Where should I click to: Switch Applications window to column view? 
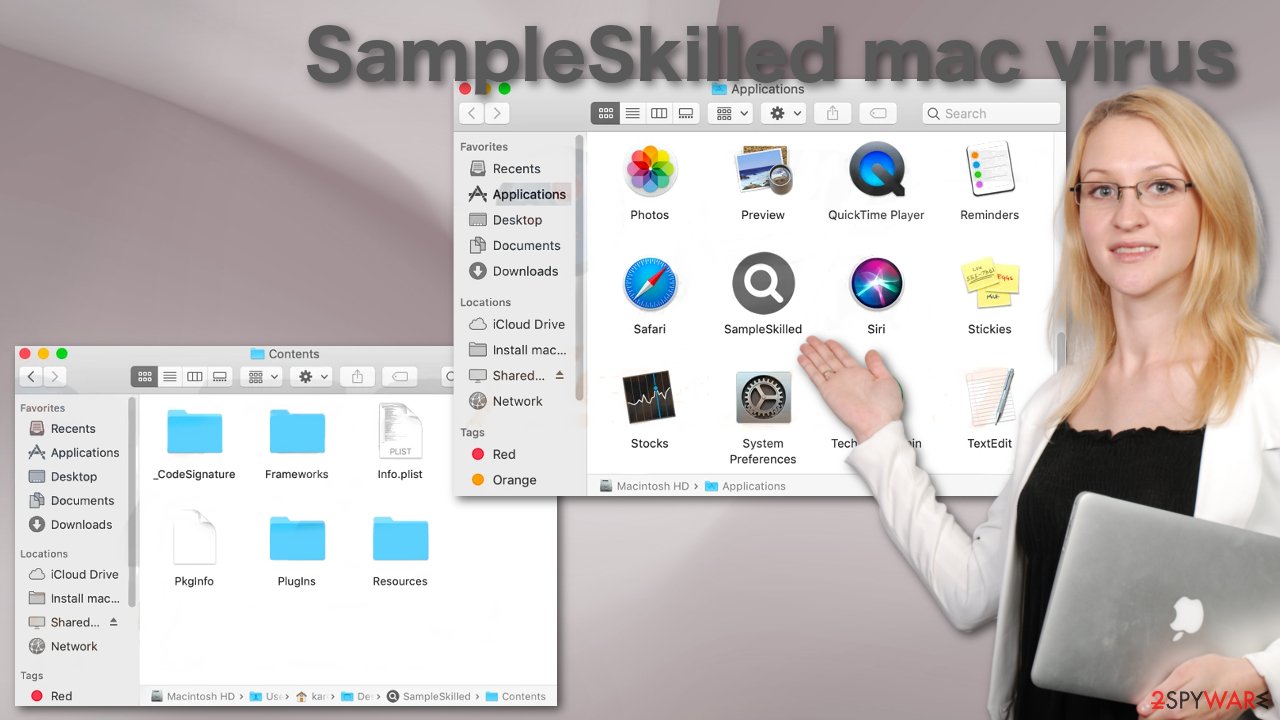point(659,114)
